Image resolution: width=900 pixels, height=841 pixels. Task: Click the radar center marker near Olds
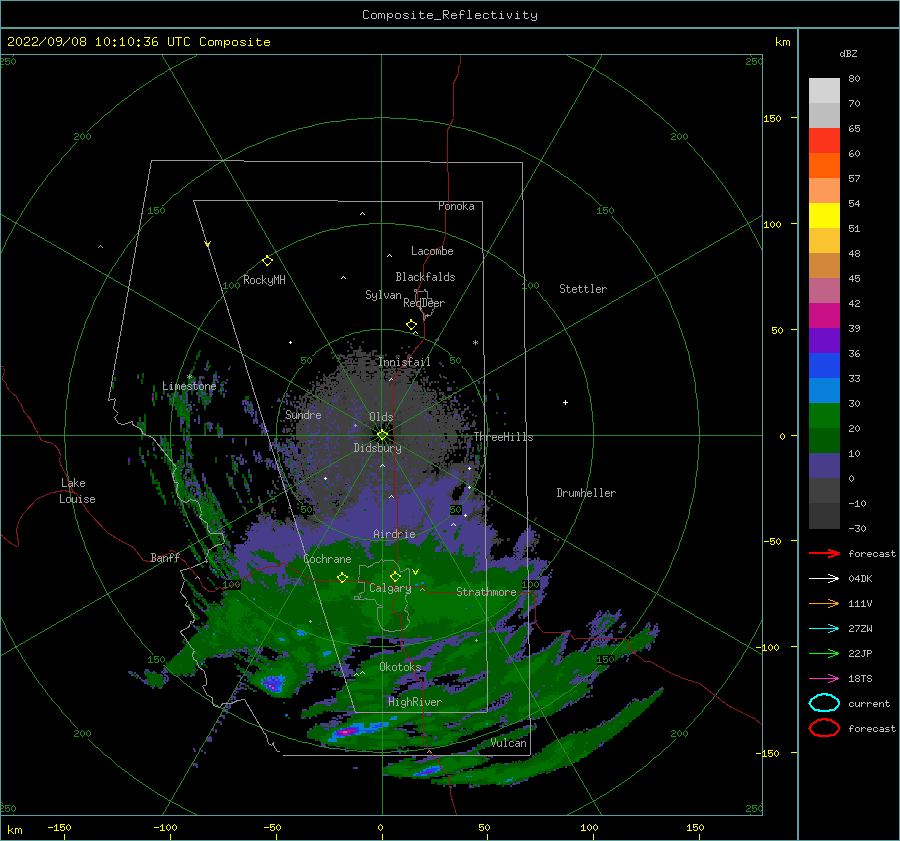click(x=382, y=435)
